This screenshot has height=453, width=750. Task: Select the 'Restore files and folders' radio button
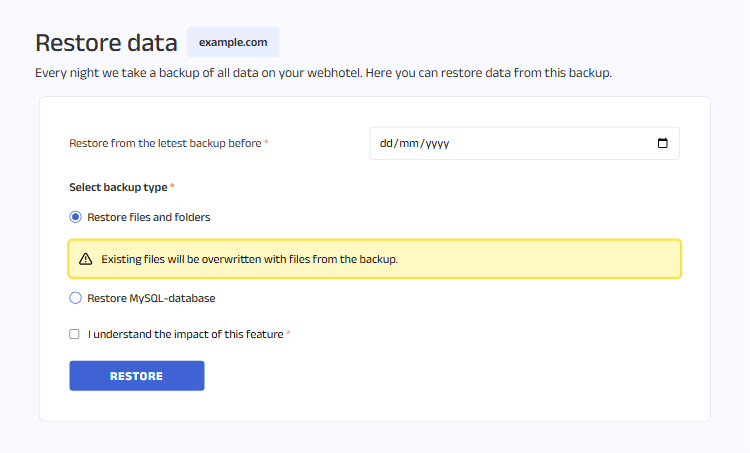pyautogui.click(x=75, y=217)
